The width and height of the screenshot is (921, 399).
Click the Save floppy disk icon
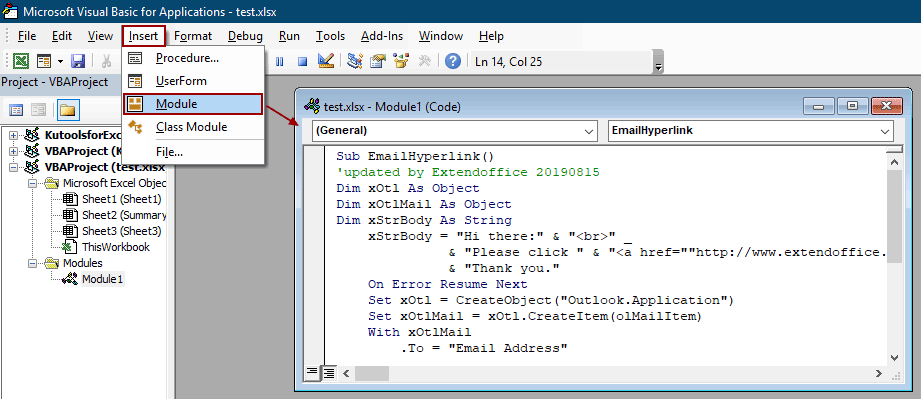point(78,61)
